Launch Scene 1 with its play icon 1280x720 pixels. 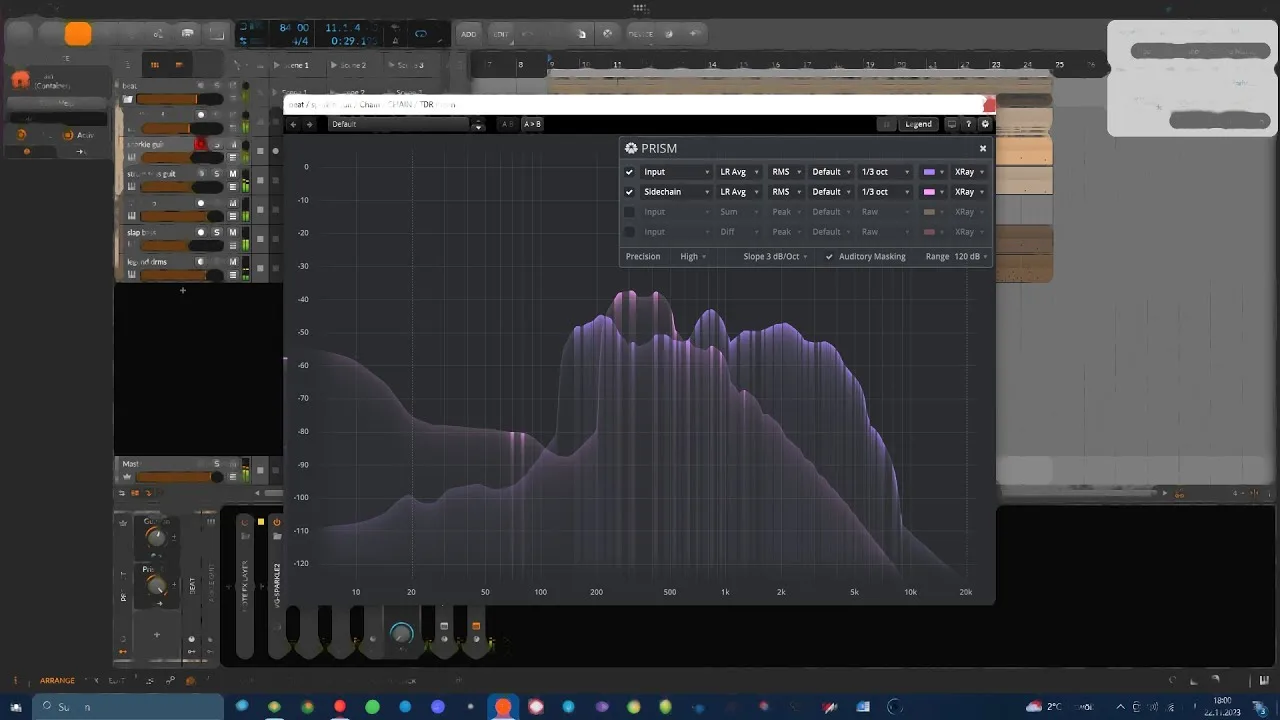277,65
